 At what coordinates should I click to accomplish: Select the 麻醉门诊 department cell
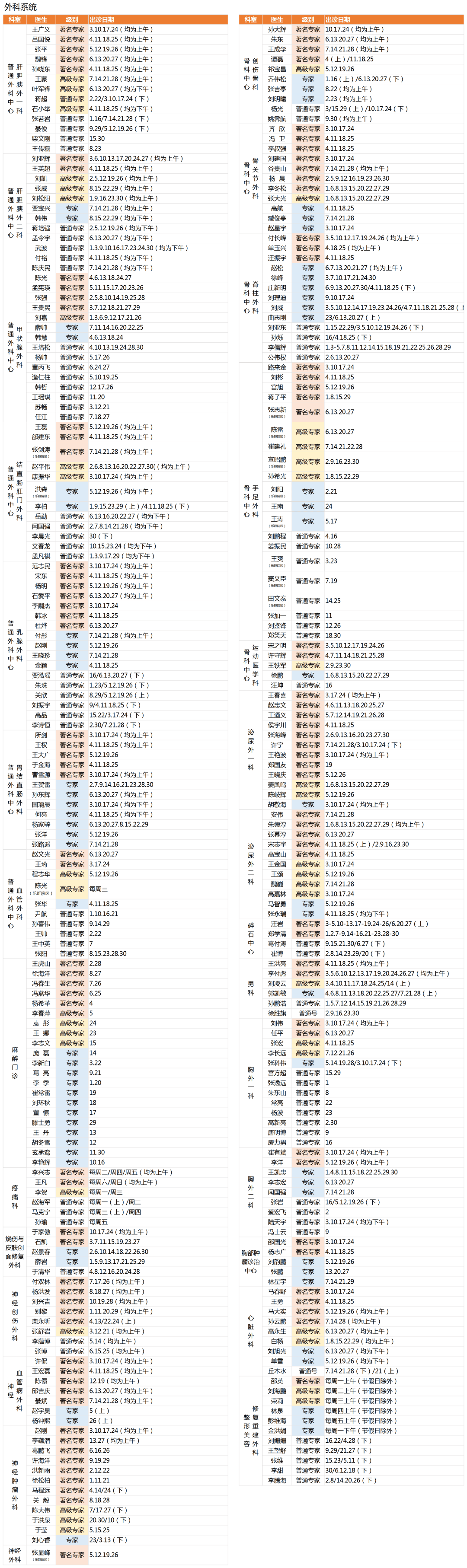coord(15,1062)
